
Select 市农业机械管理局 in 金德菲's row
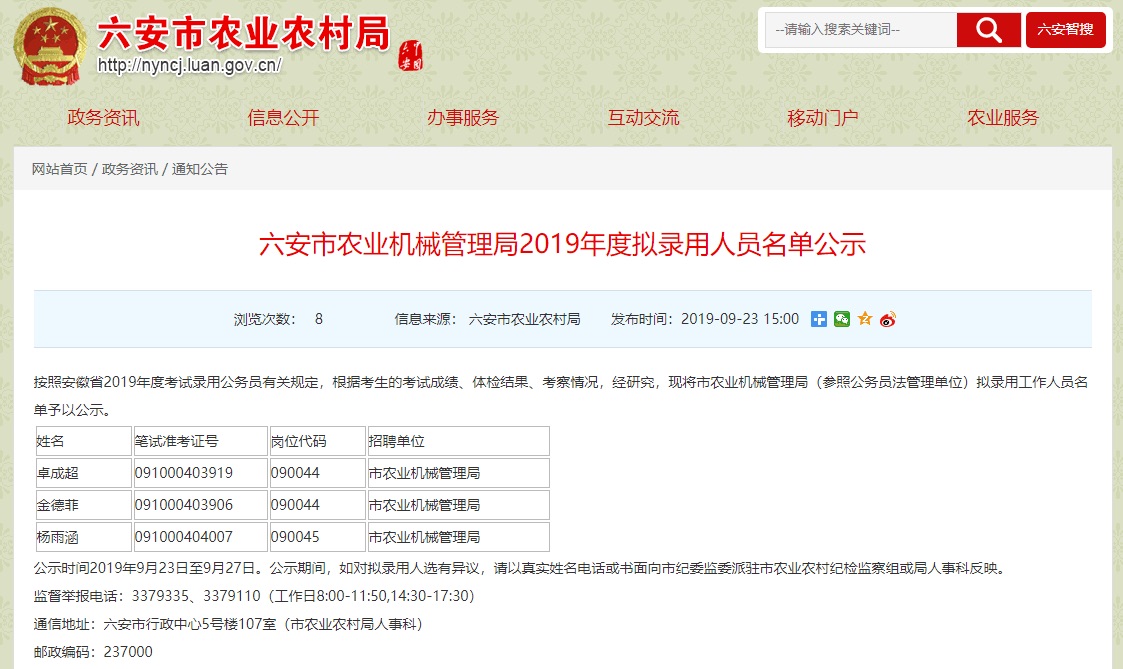click(x=458, y=505)
